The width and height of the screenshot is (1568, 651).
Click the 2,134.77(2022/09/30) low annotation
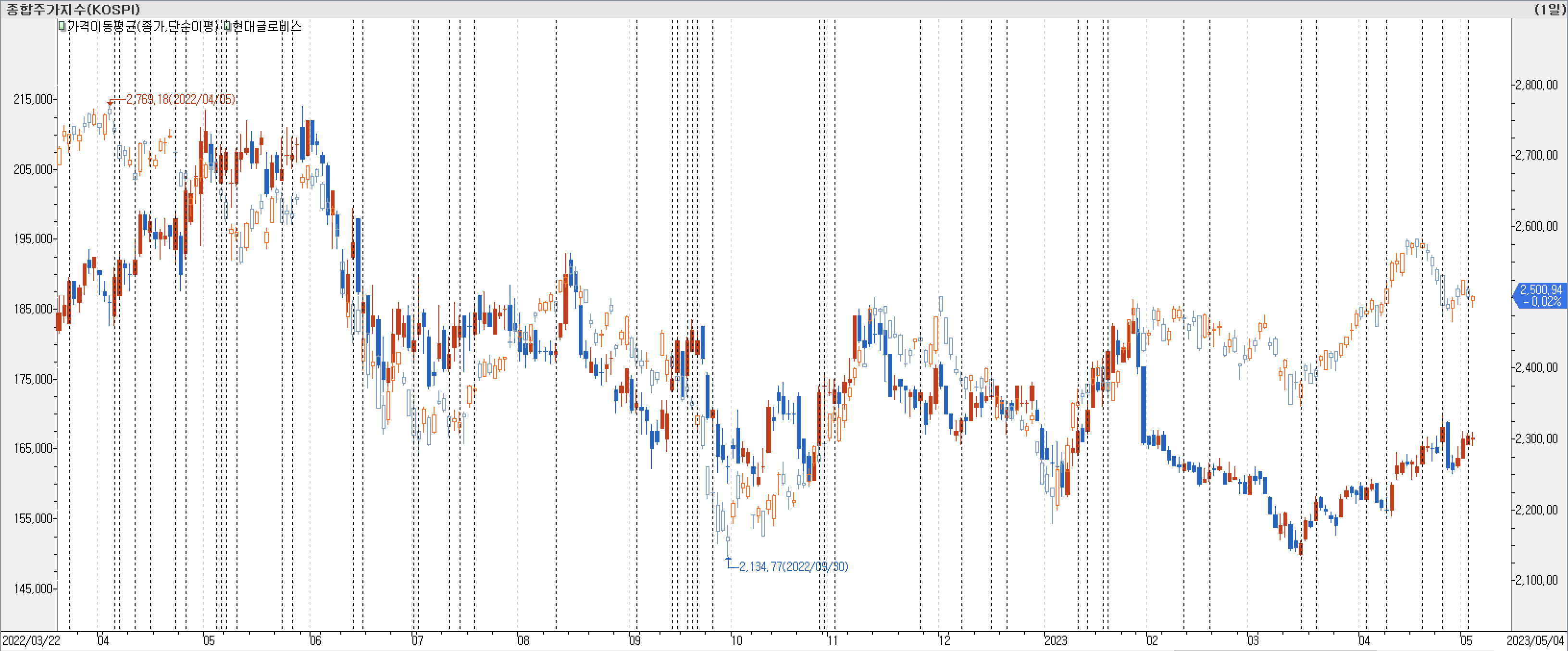(793, 567)
